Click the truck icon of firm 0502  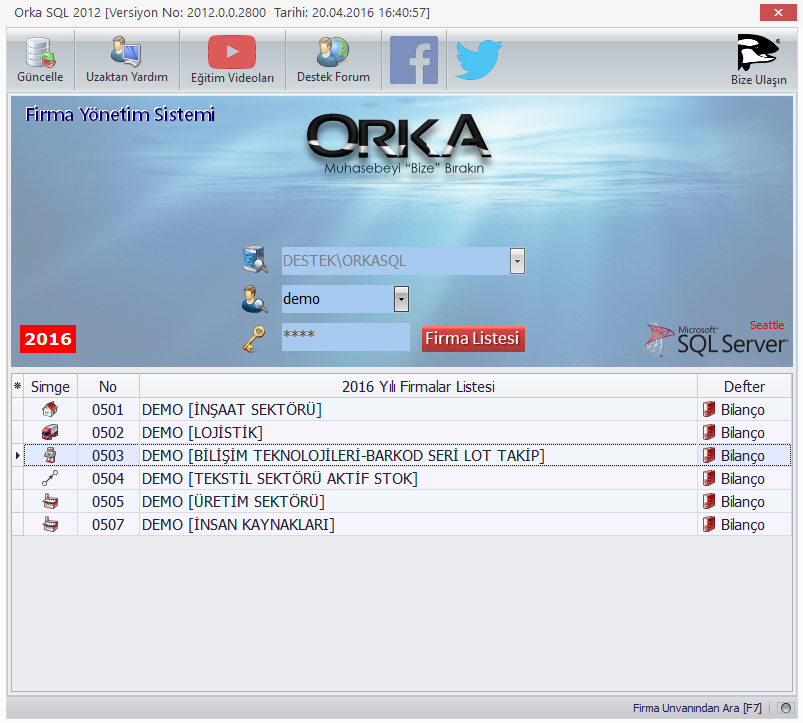pyautogui.click(x=50, y=433)
